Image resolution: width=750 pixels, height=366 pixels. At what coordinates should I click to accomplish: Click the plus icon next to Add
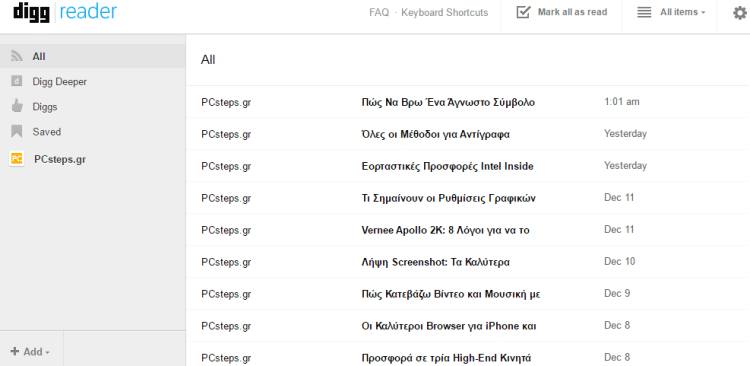point(15,352)
